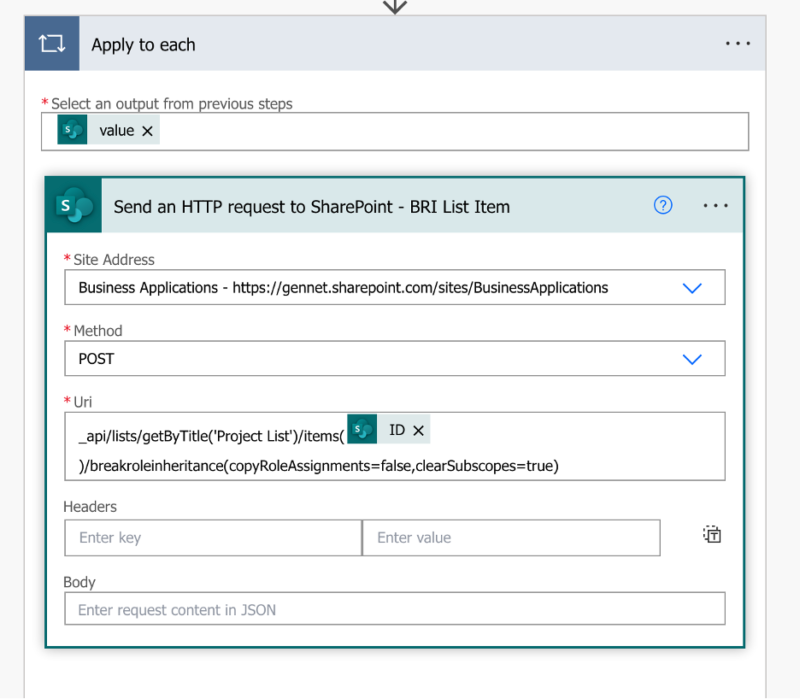The height and width of the screenshot is (699, 800).
Task: Click the Enter key headers field
Action: pyautogui.click(x=212, y=537)
